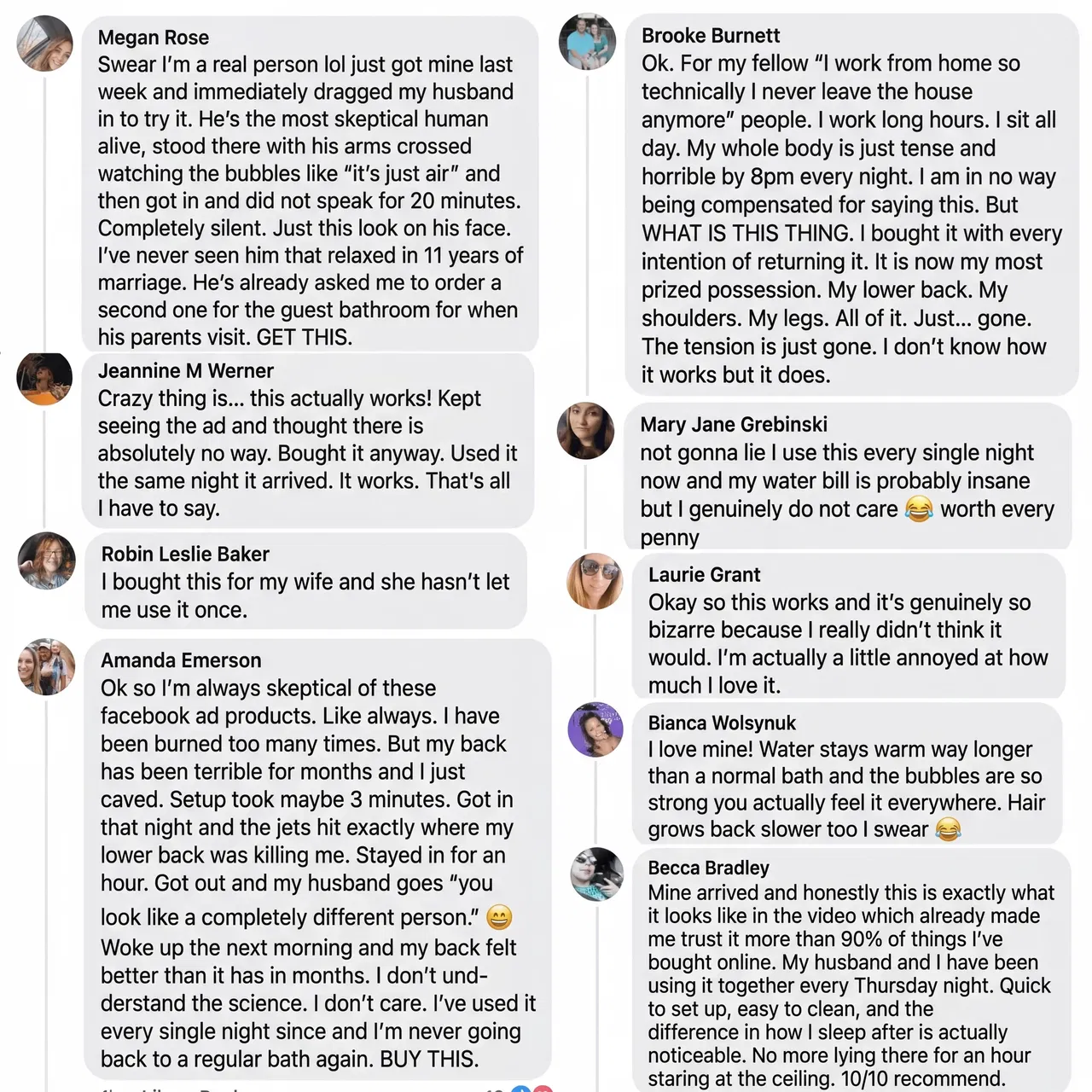Screen dimensions: 1092x1092
Task: Click the Amanda Emerson name link
Action: 181,660
